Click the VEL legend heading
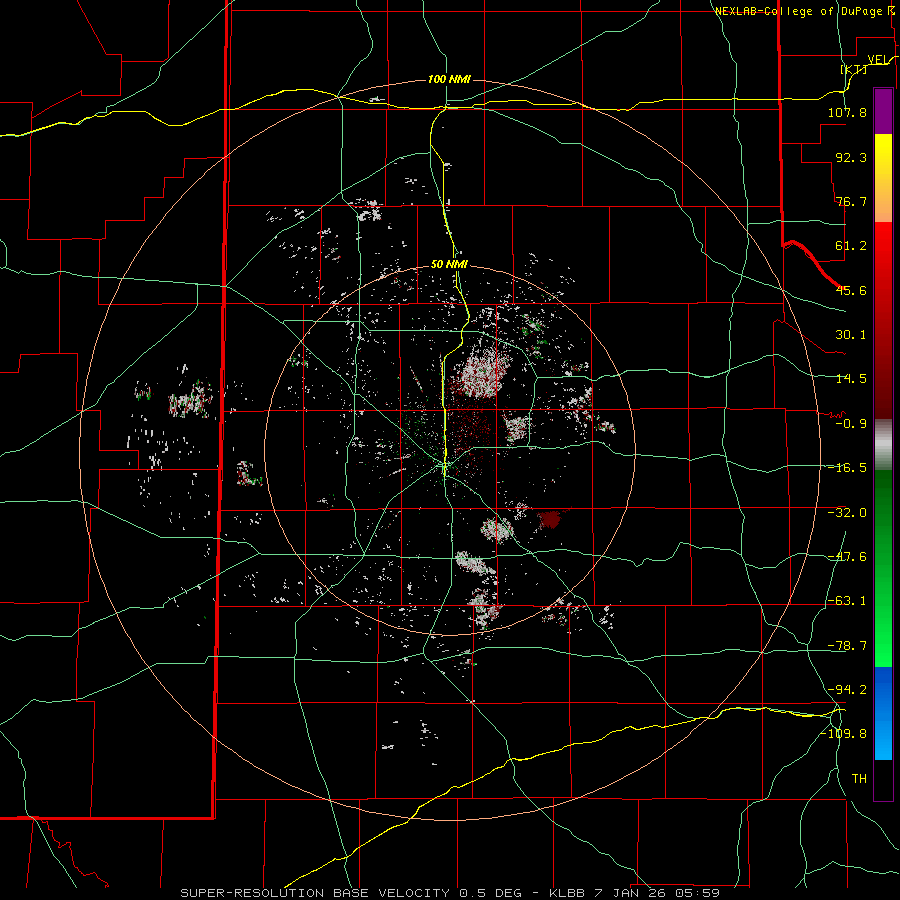Viewport: 900px width, 900px height. click(878, 59)
